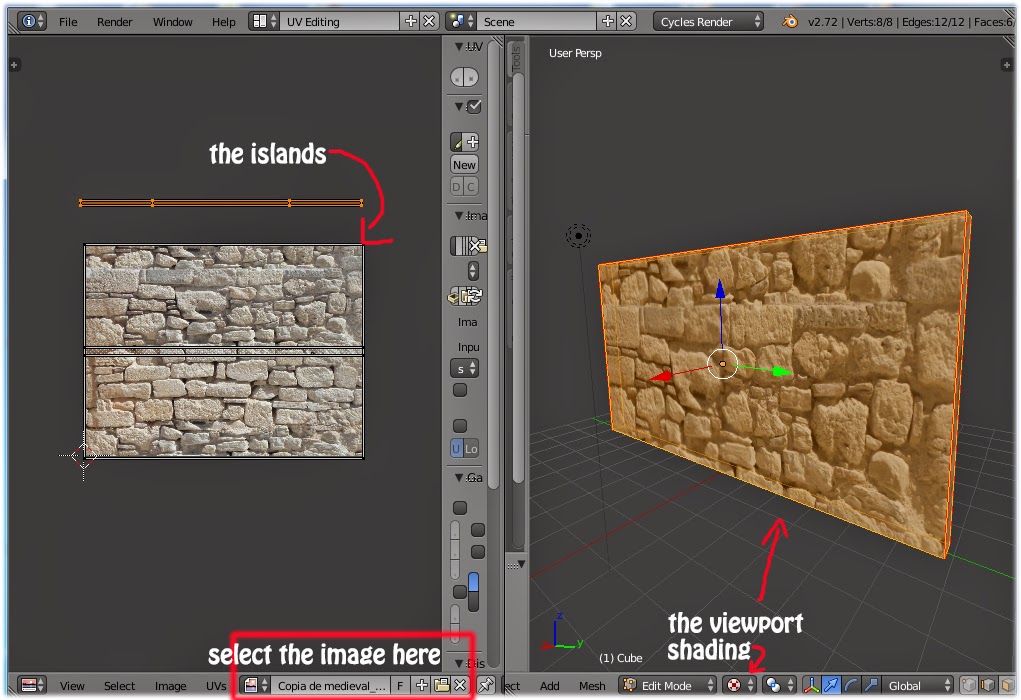The image size is (1021, 700).
Task: Click the Add menu to create mesh
Action: pyautogui.click(x=549, y=685)
